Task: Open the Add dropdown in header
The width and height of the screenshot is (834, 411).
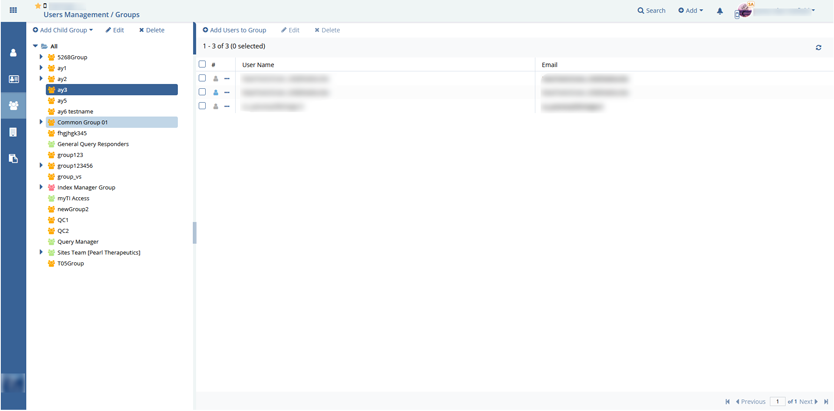Action: tap(690, 11)
